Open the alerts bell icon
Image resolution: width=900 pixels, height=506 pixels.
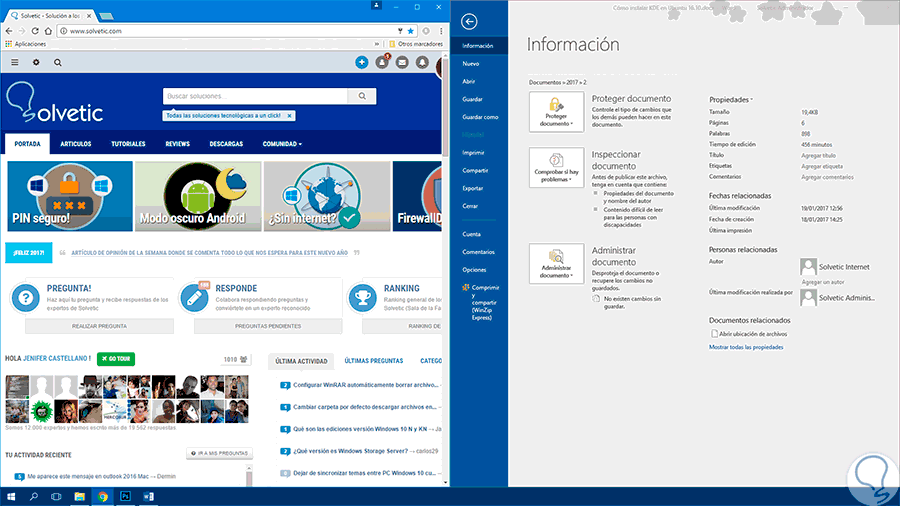[x=422, y=63]
